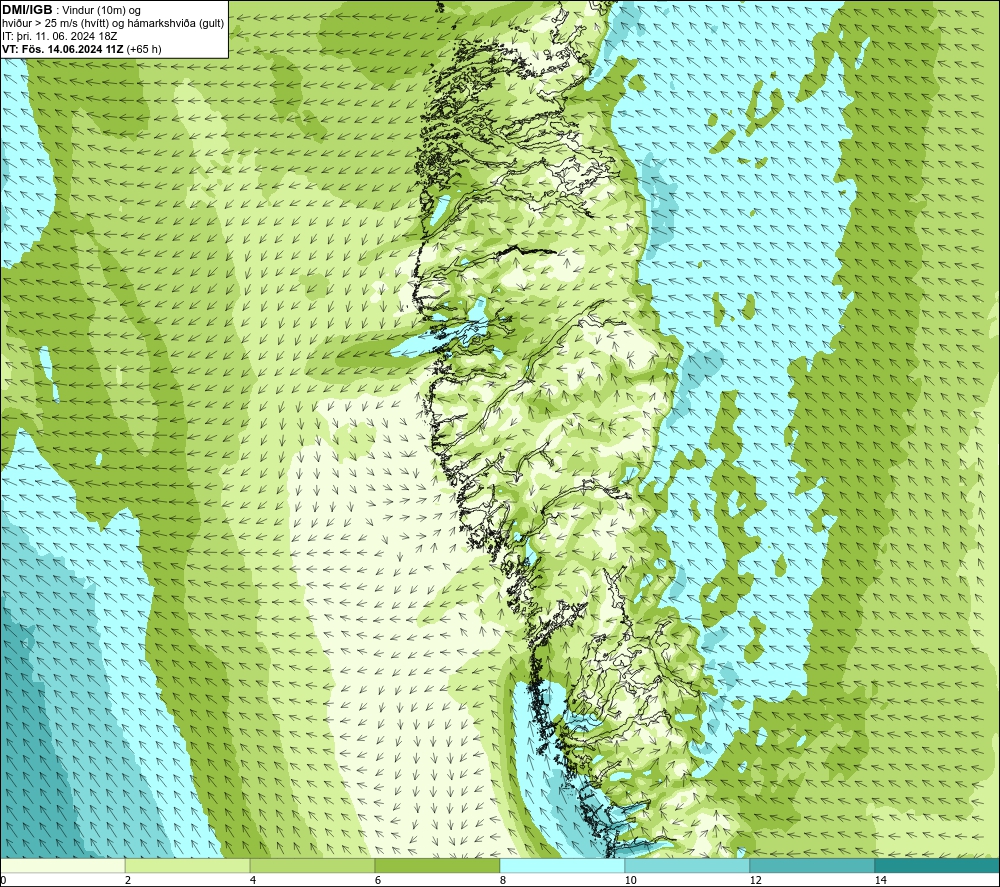Click the 8–10 m/s light cyan swatch
Screen dimensions: 1000x887
tap(562, 865)
